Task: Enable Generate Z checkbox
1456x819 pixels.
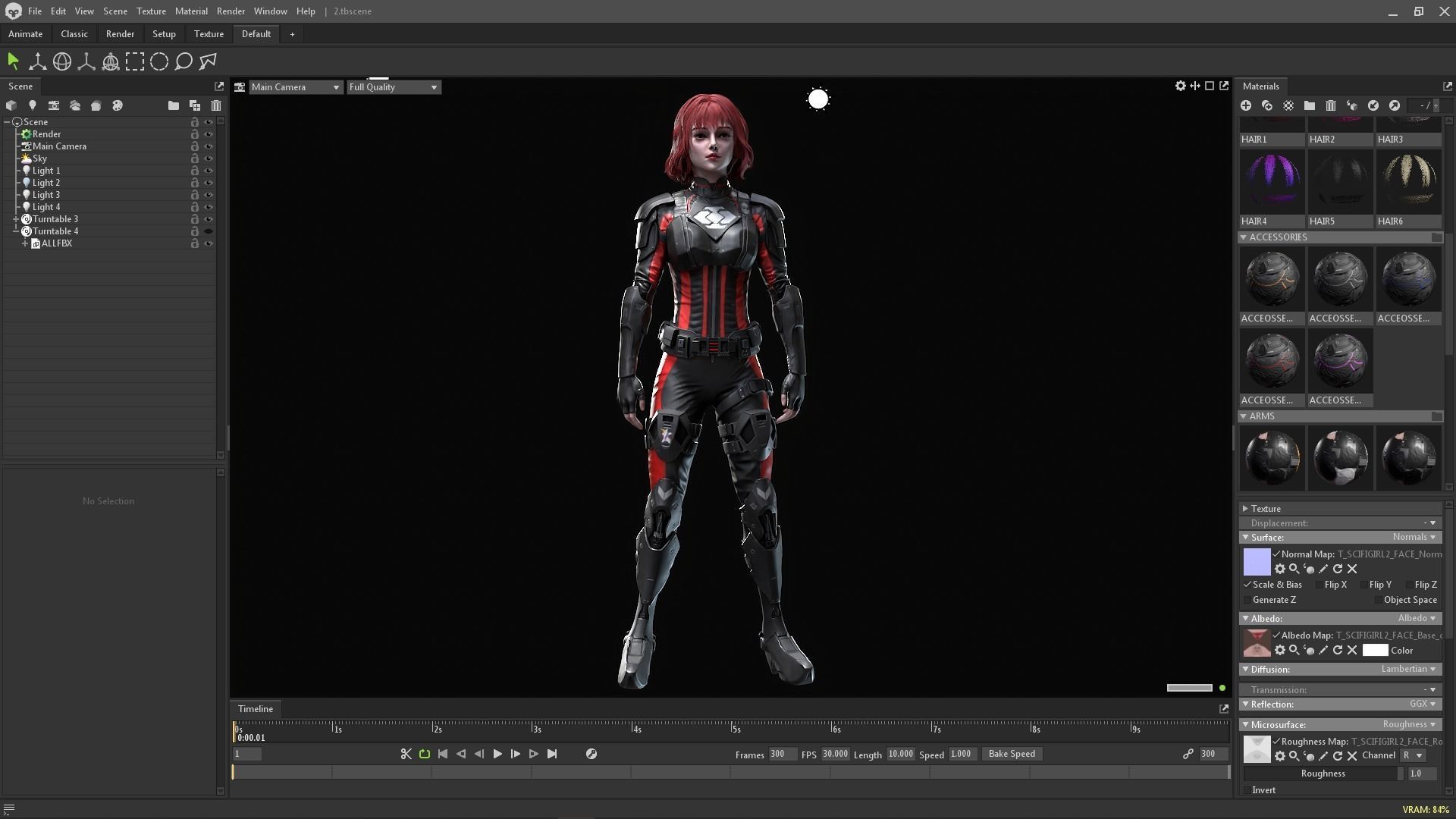Action: point(1247,600)
